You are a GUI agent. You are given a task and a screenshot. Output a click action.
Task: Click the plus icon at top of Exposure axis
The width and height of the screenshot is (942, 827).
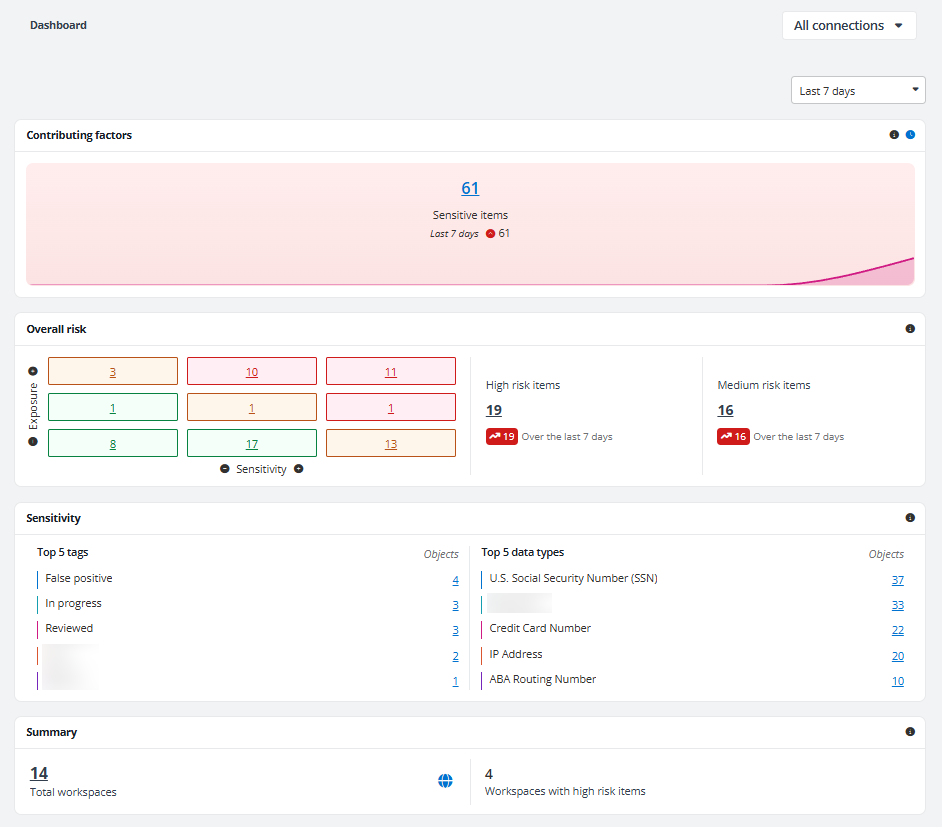tap(33, 371)
